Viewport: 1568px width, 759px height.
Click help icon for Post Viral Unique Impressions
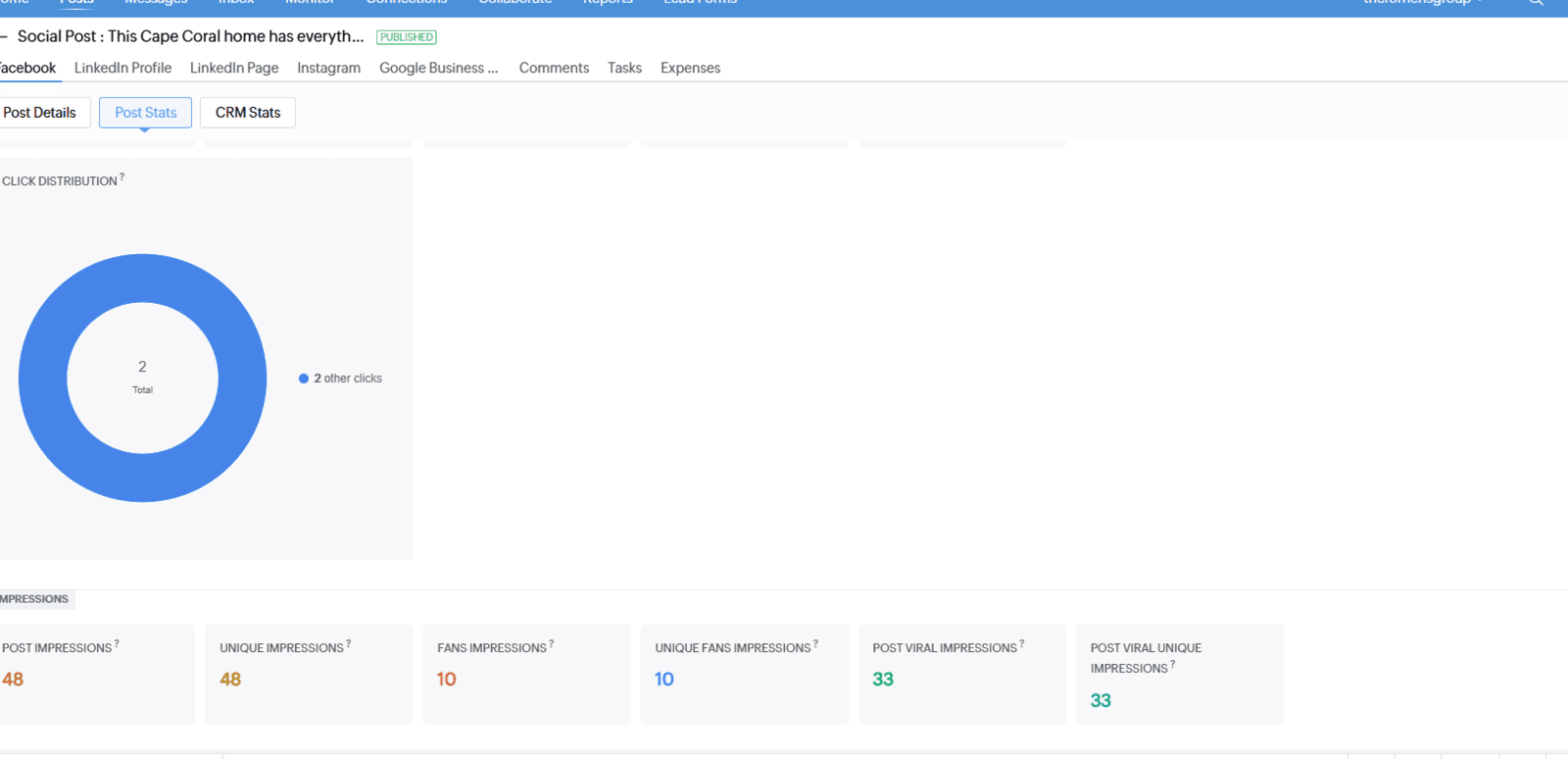1173,665
